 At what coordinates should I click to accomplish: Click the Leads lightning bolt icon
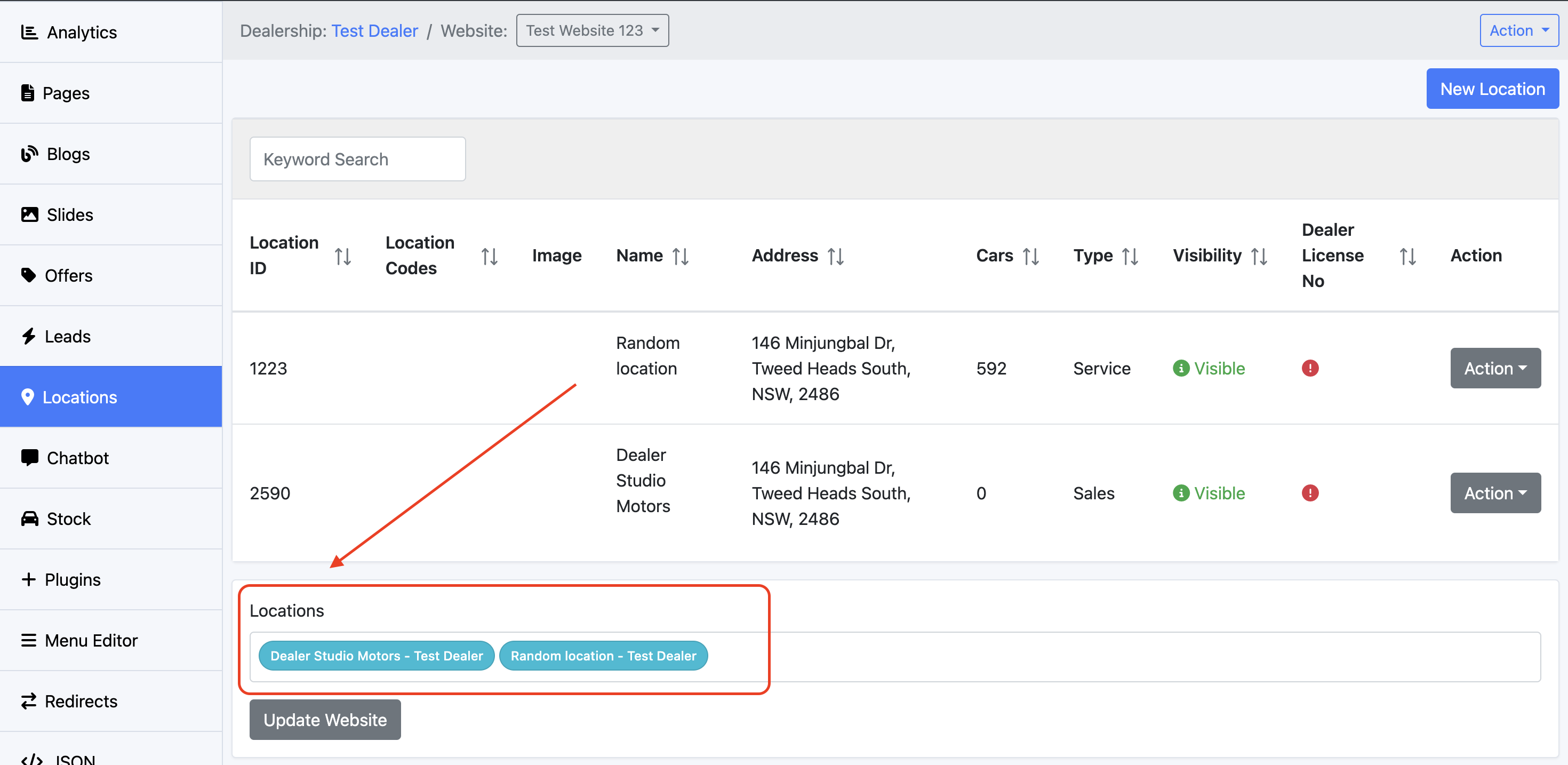pos(28,336)
